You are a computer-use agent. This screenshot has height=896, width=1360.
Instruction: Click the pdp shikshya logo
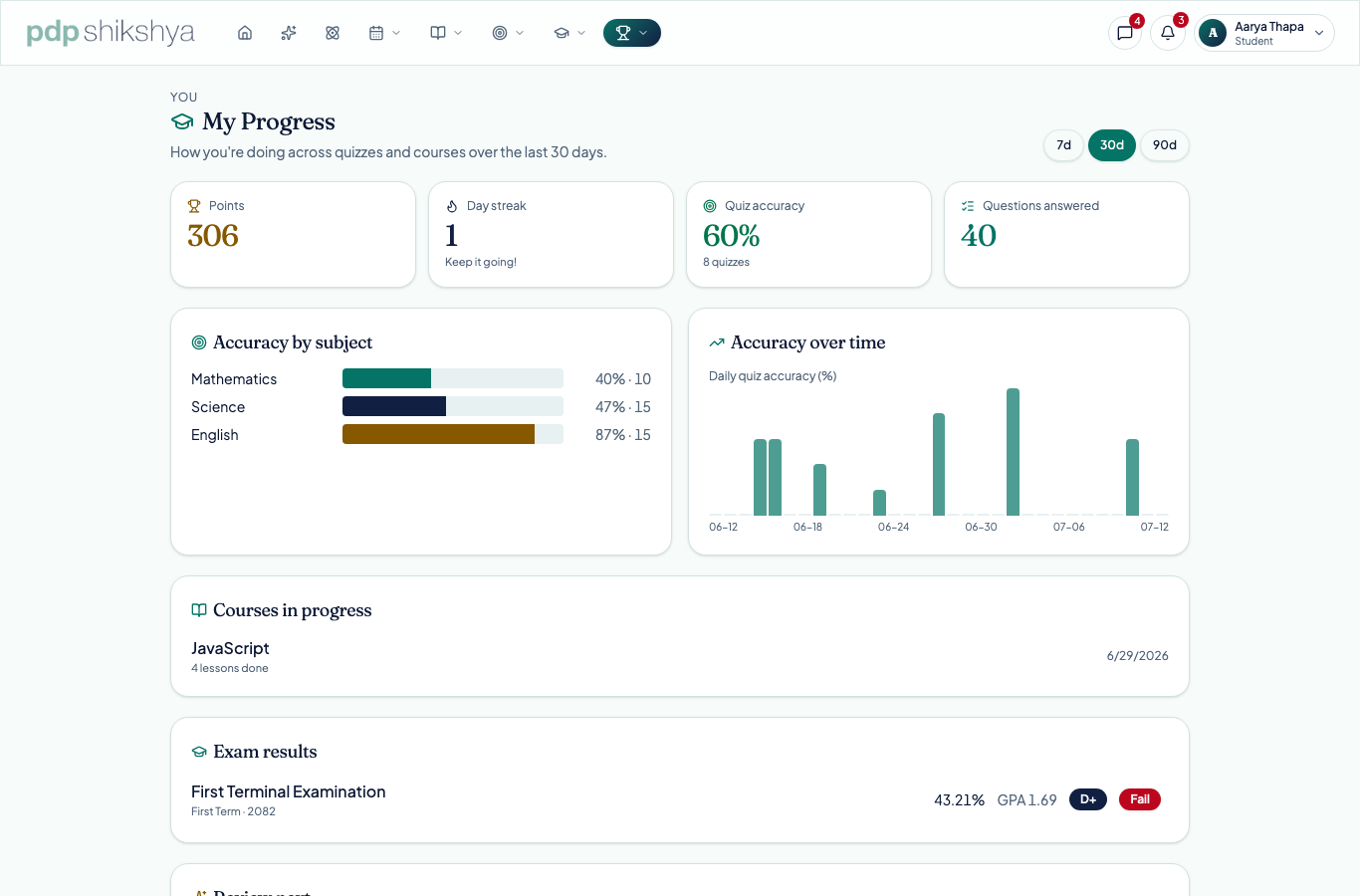(111, 33)
